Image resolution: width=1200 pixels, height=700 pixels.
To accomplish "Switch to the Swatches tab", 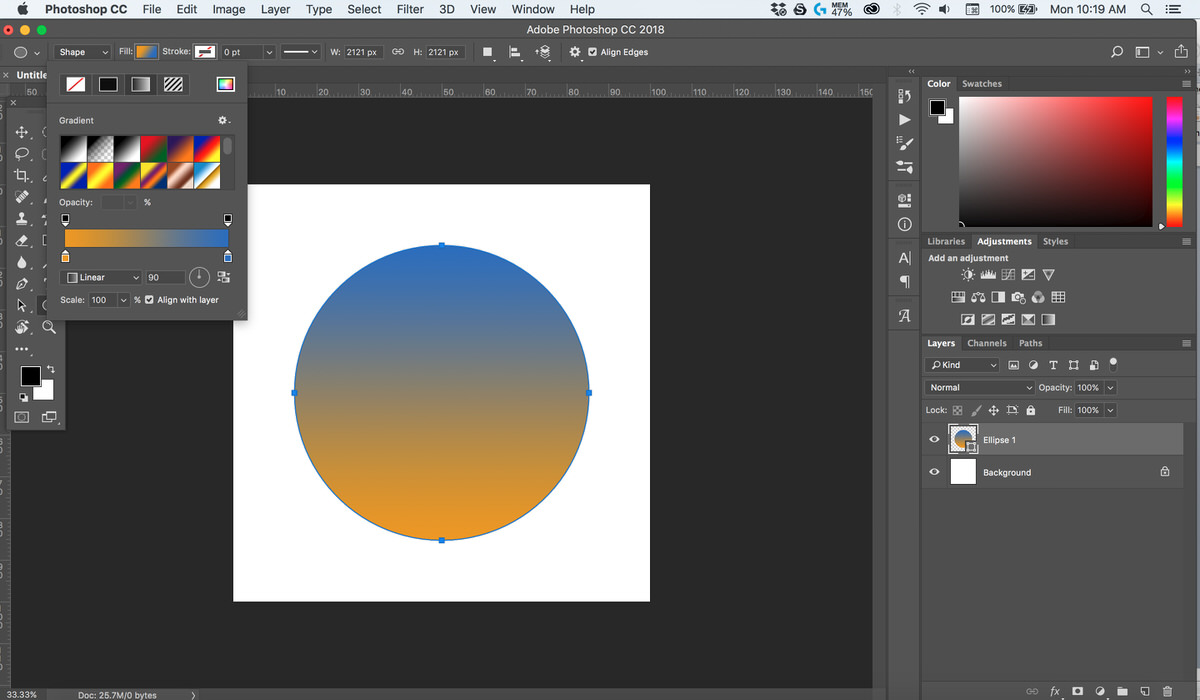I will 981,84.
